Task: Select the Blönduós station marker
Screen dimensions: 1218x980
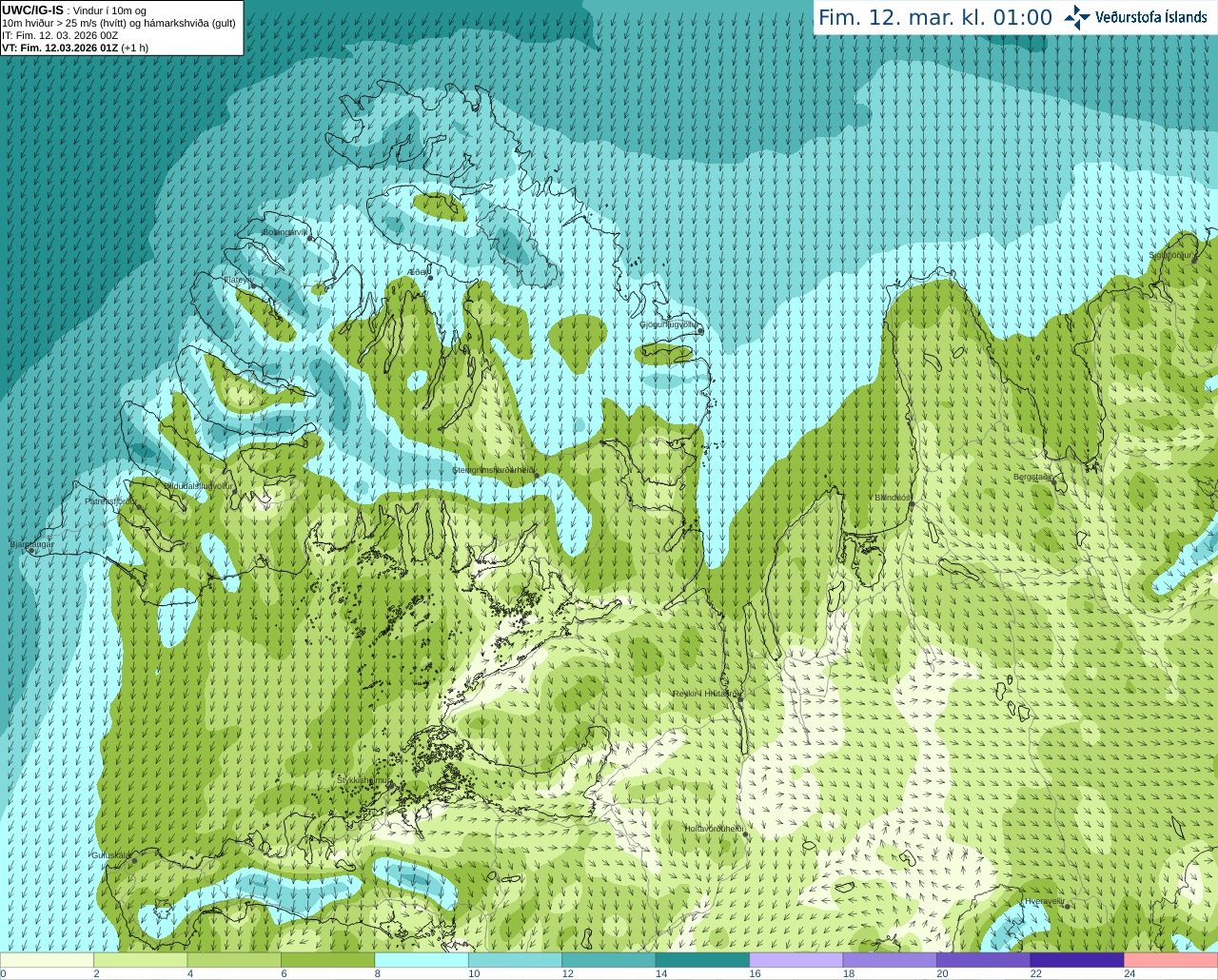Action: 911,504
